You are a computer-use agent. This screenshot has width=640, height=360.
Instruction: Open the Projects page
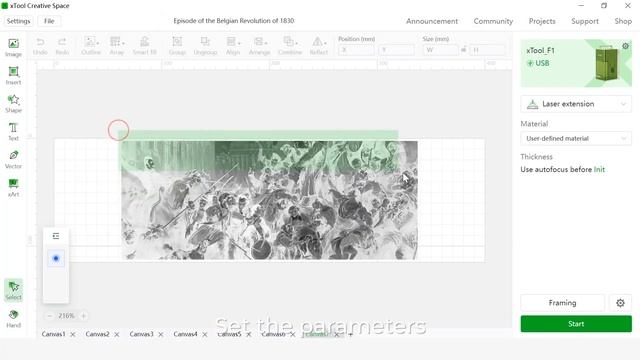point(542,21)
